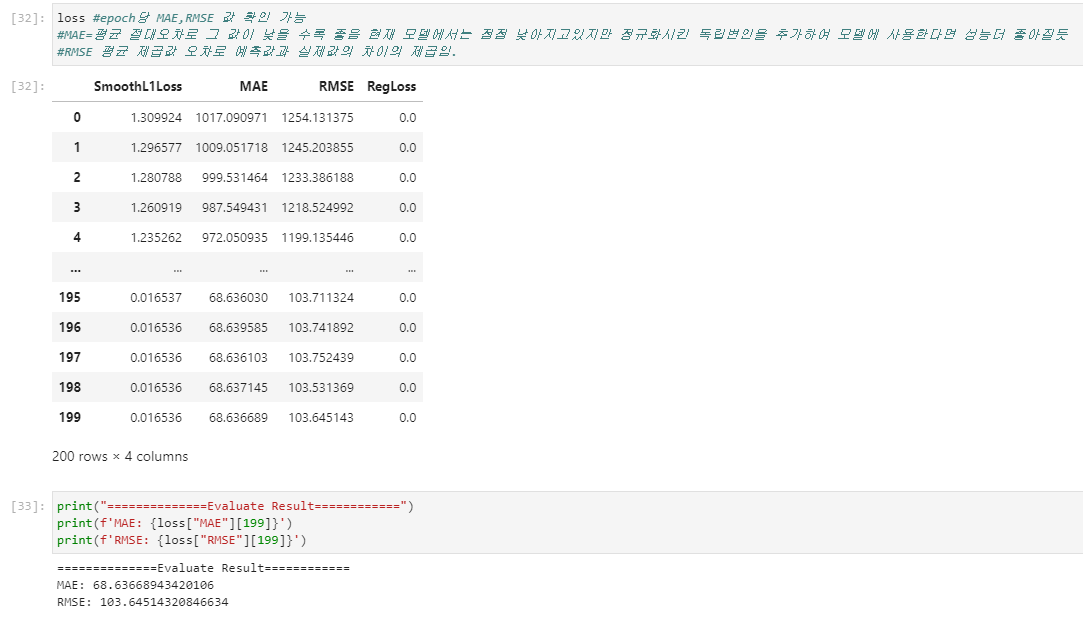Click the RMSE column header
1083x618 pixels.
(x=336, y=86)
